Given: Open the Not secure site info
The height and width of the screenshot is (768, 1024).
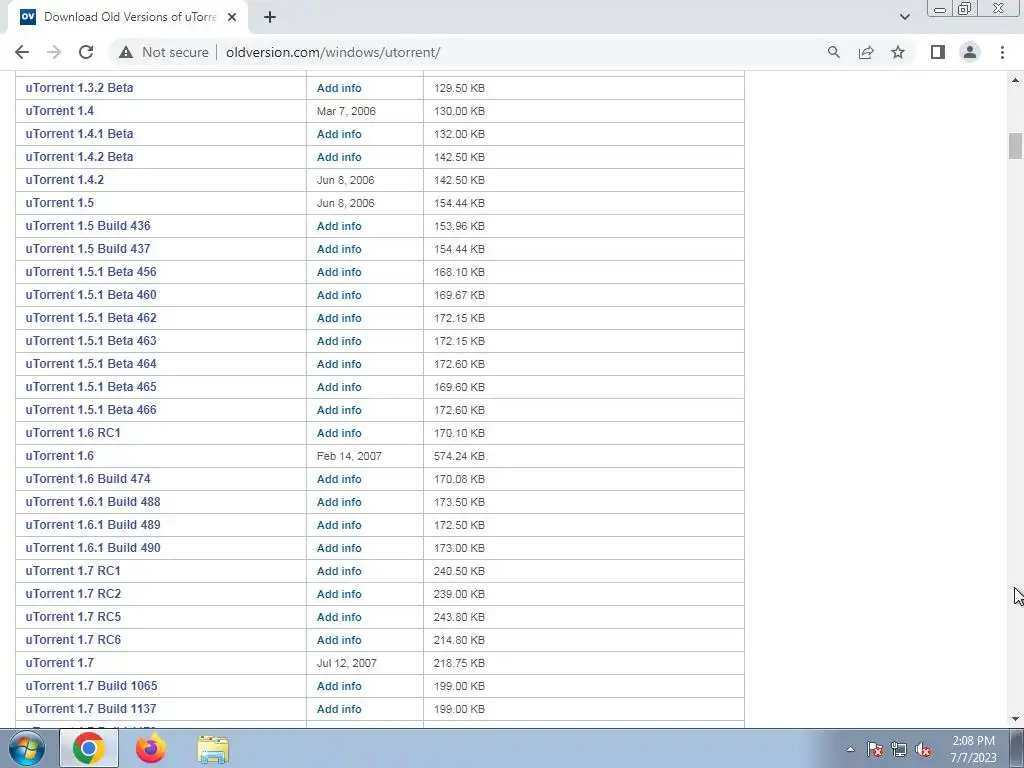Looking at the screenshot, I should coord(164,52).
